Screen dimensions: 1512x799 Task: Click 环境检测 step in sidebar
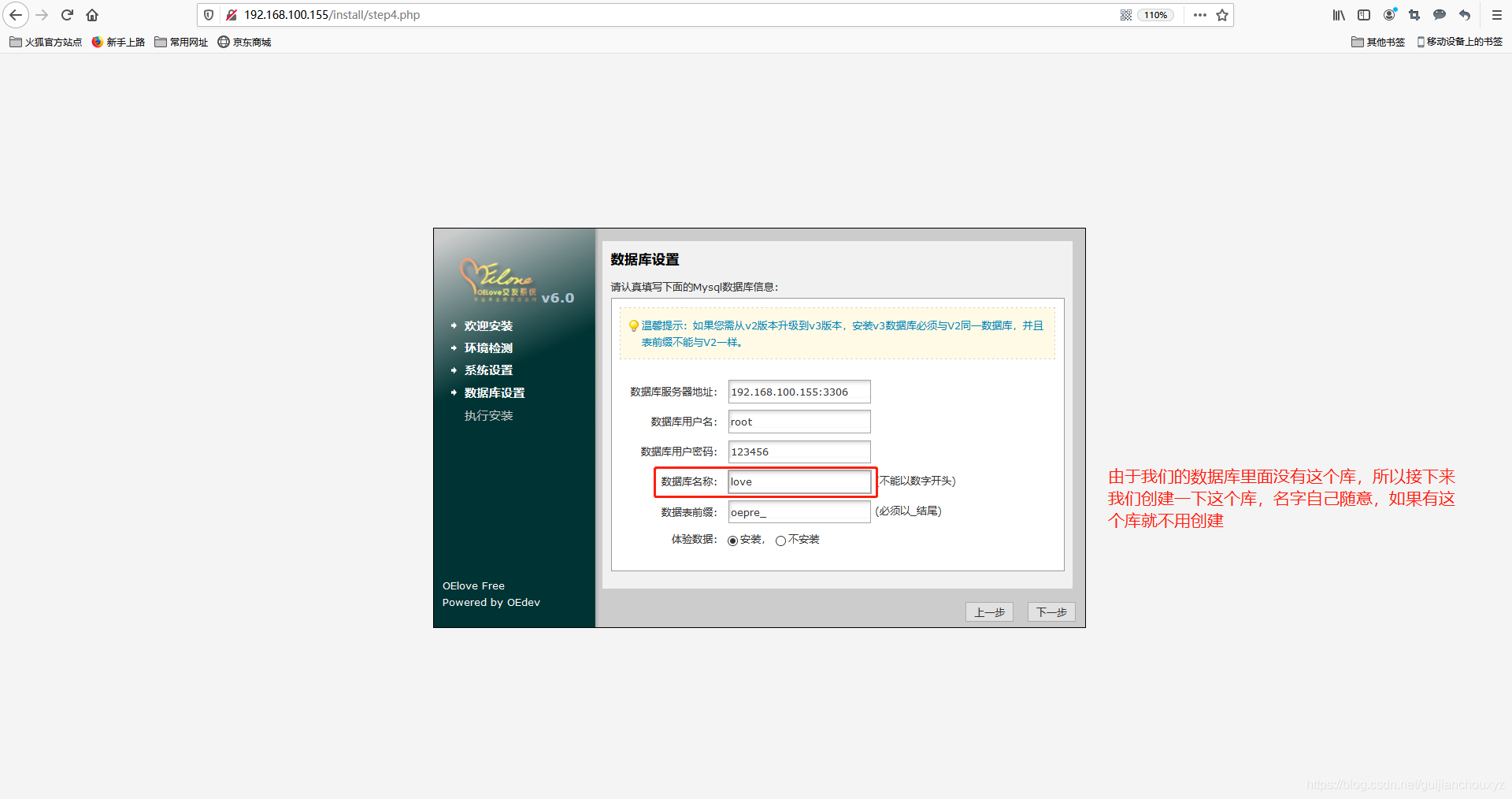tap(488, 347)
